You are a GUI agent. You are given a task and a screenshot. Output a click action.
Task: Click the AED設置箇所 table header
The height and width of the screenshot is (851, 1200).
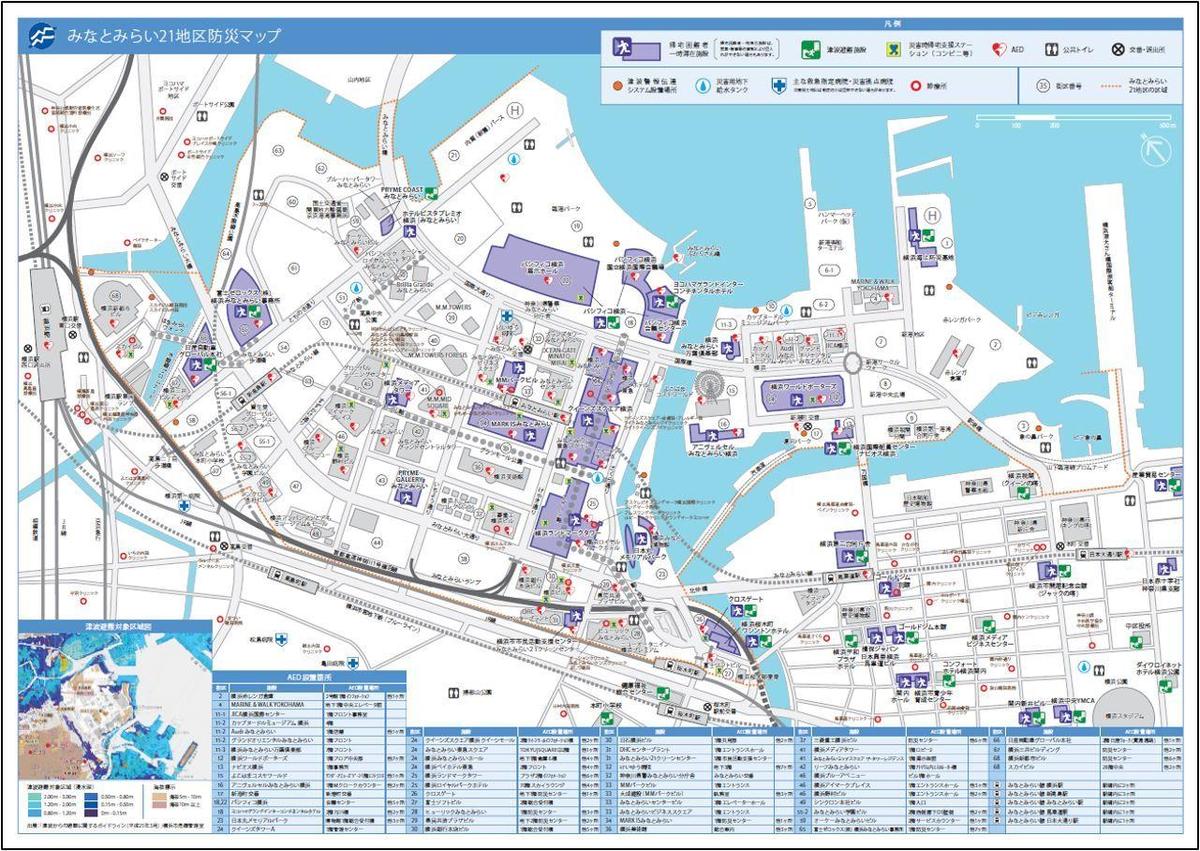tap(311, 675)
